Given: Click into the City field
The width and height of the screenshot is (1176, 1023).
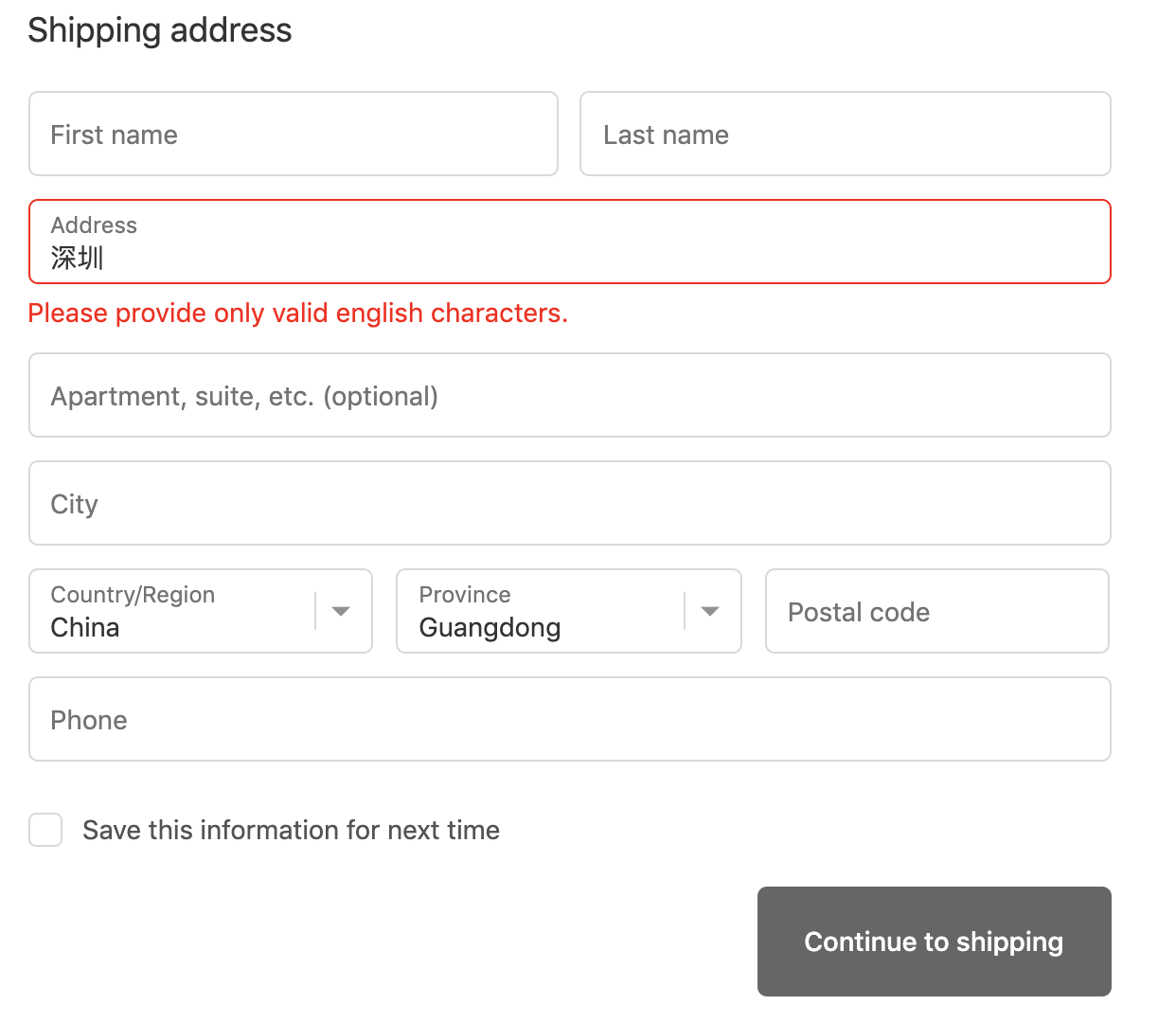Looking at the screenshot, I should [569, 504].
